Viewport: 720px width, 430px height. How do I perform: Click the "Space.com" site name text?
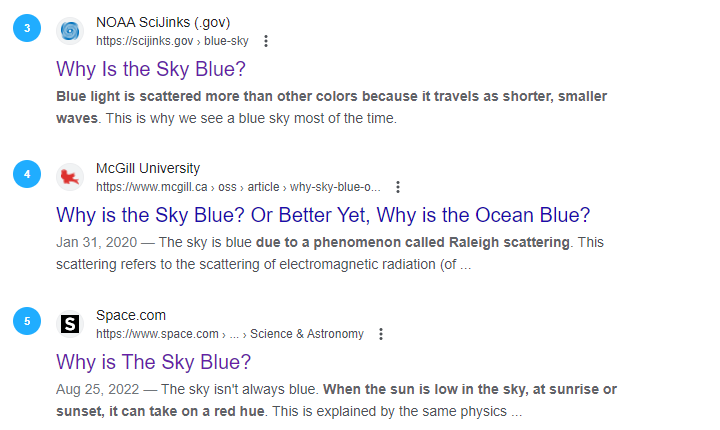tap(131, 315)
